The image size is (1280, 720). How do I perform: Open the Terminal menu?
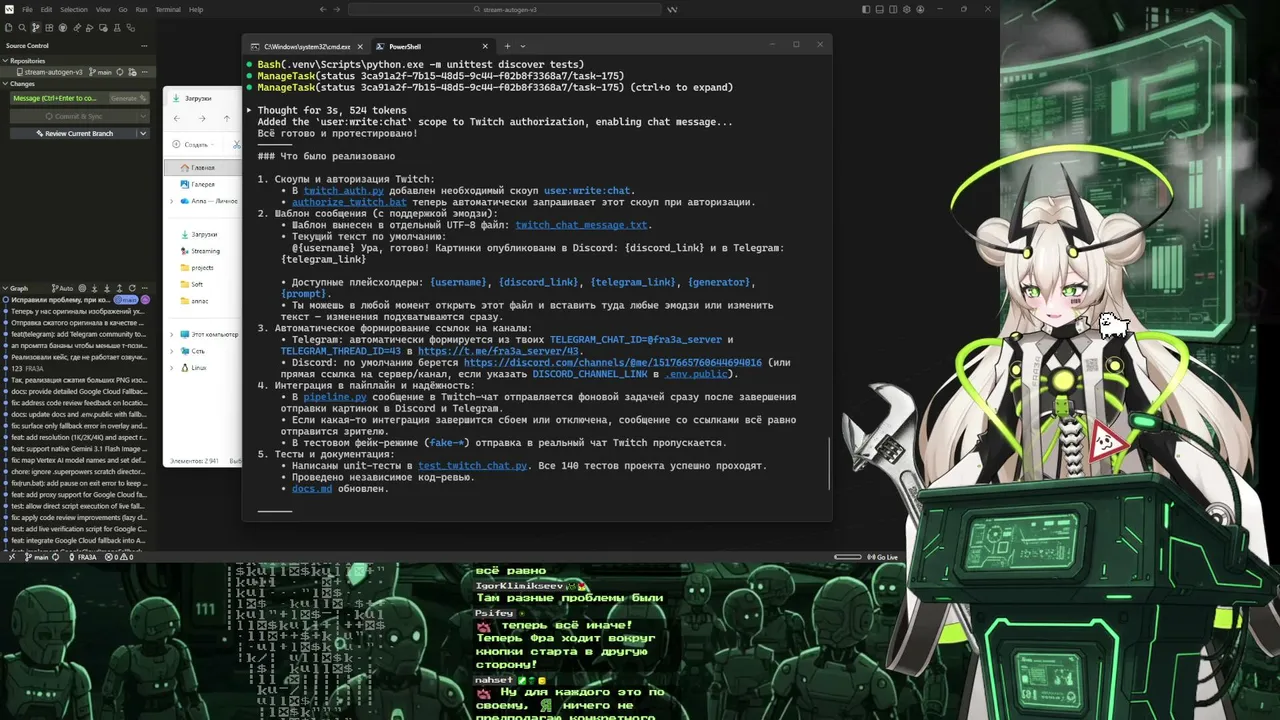point(168,9)
